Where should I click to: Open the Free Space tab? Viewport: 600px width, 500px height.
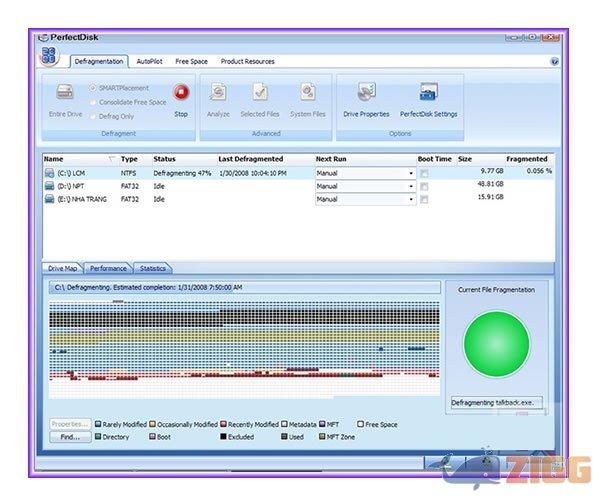pos(191,61)
